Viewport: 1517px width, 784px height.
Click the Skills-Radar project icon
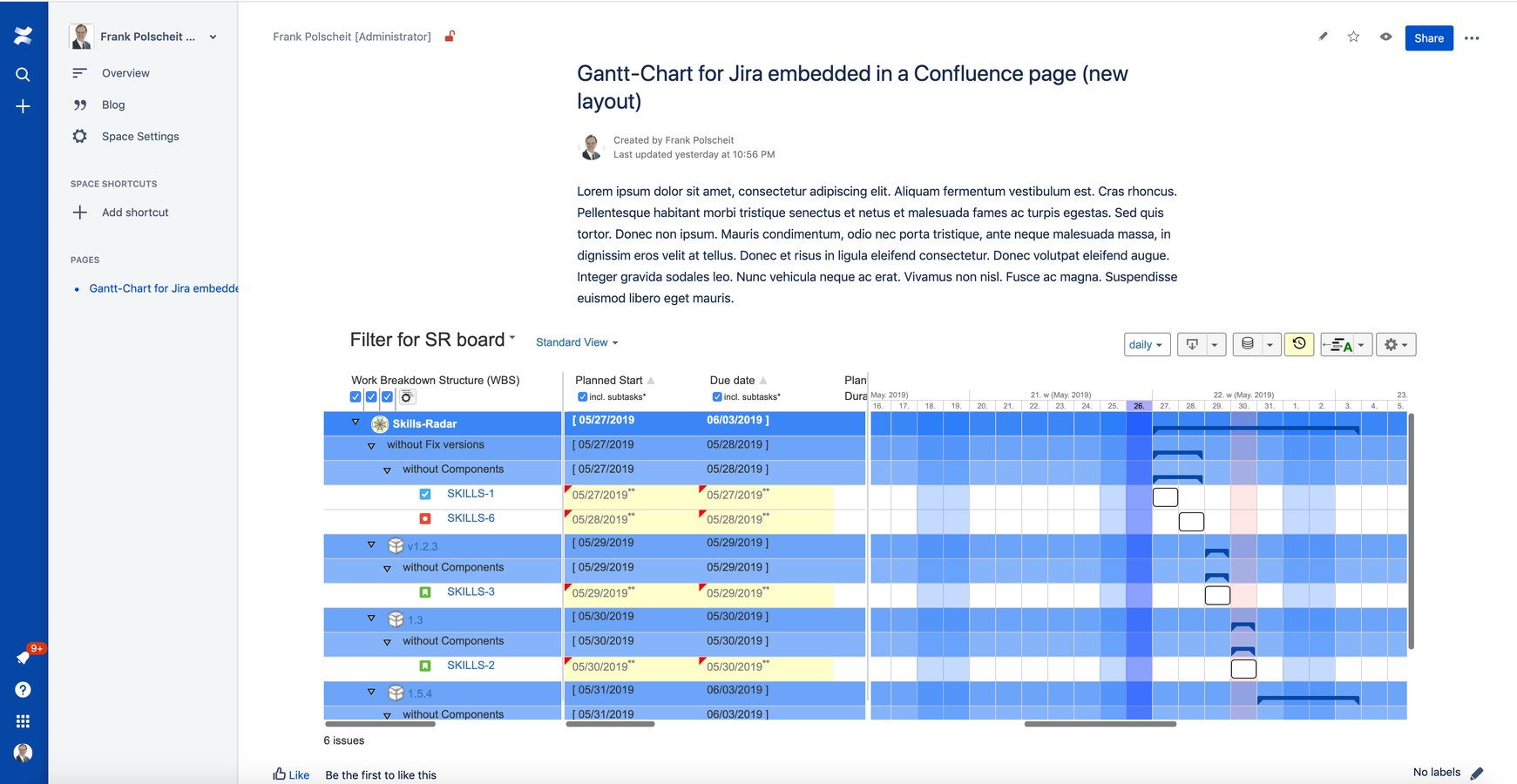pos(380,424)
